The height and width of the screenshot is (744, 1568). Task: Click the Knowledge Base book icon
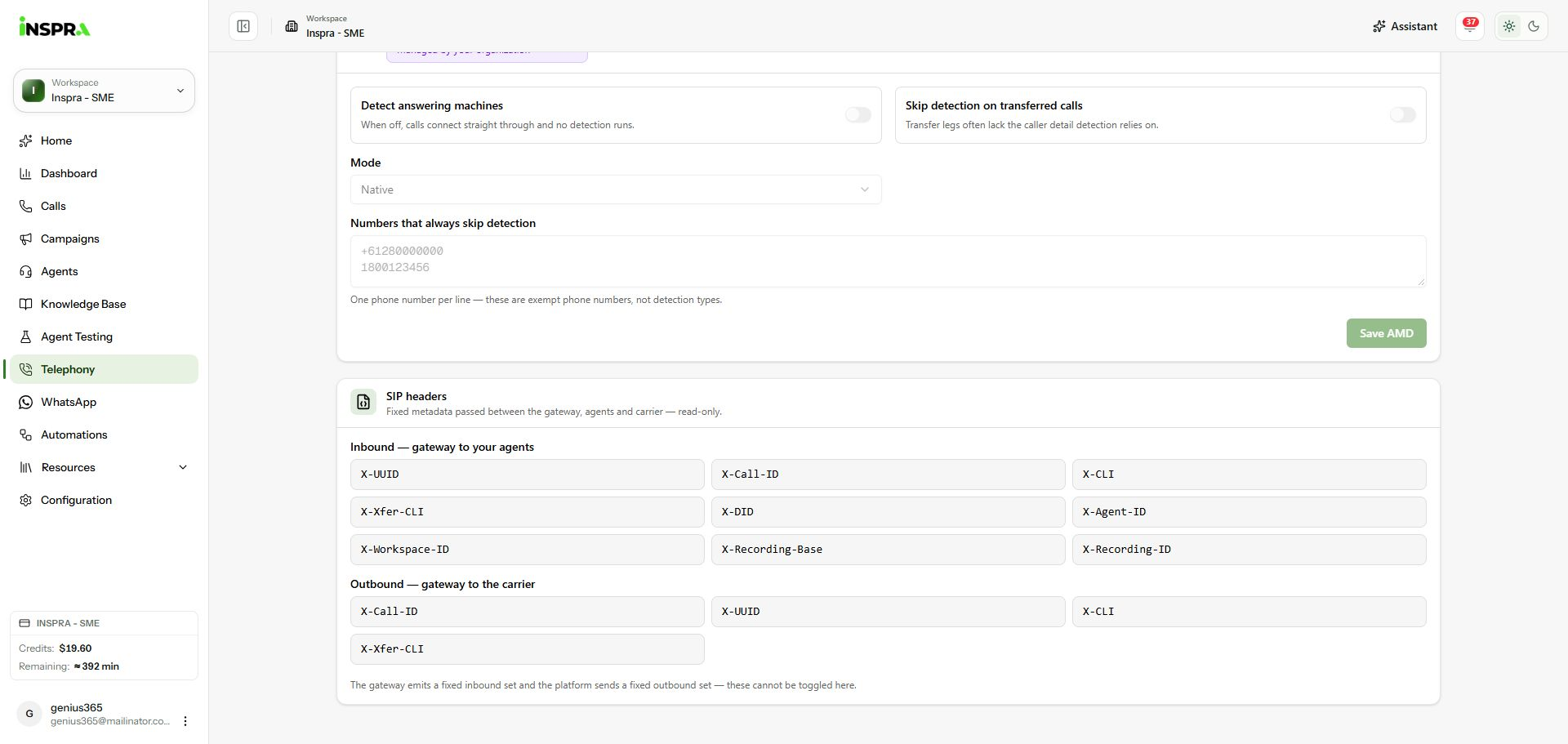[x=26, y=304]
